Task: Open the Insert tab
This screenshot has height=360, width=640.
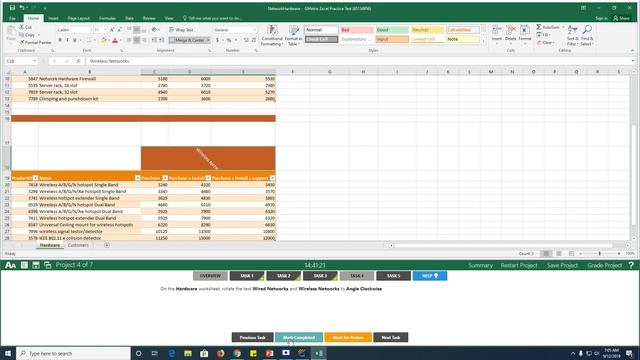Action: (x=53, y=18)
